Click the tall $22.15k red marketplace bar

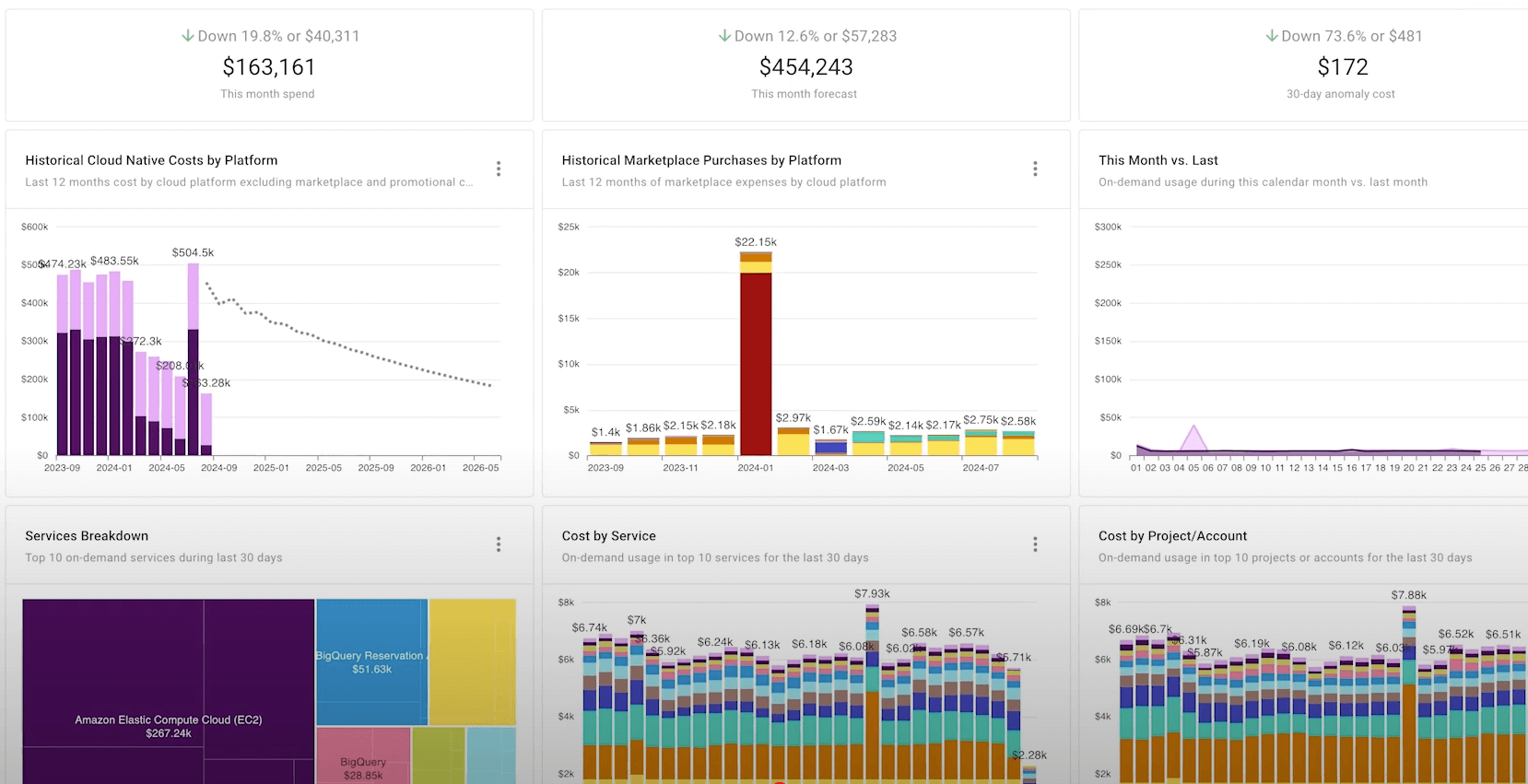[756, 354]
